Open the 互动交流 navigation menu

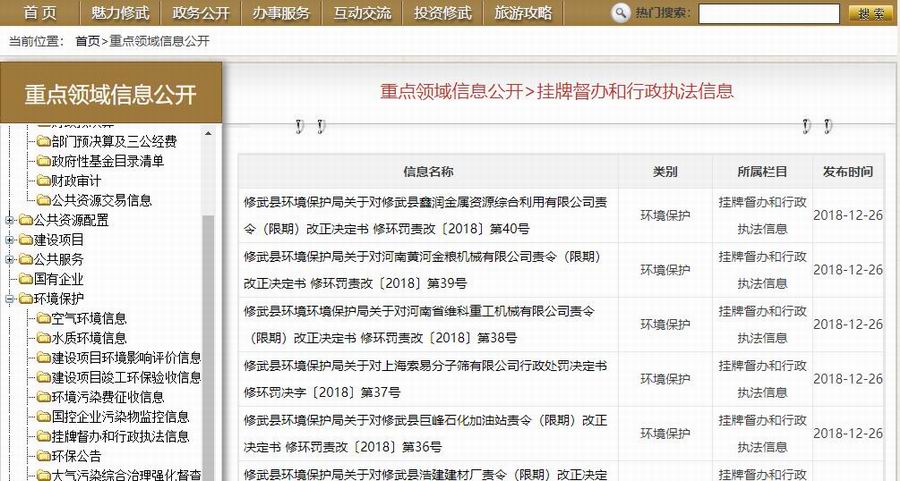click(362, 13)
